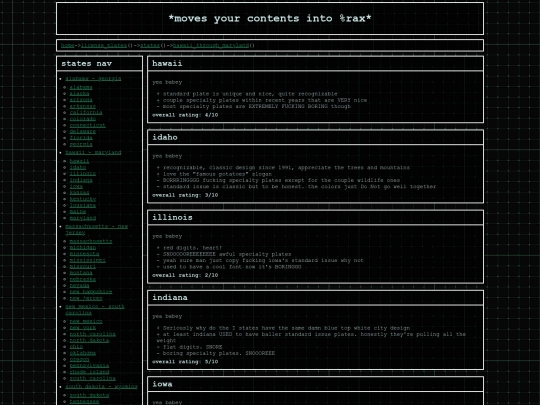The image size is (540, 405).
Task: Open the 'hawaii - maryland' group link
Action: 93,153
